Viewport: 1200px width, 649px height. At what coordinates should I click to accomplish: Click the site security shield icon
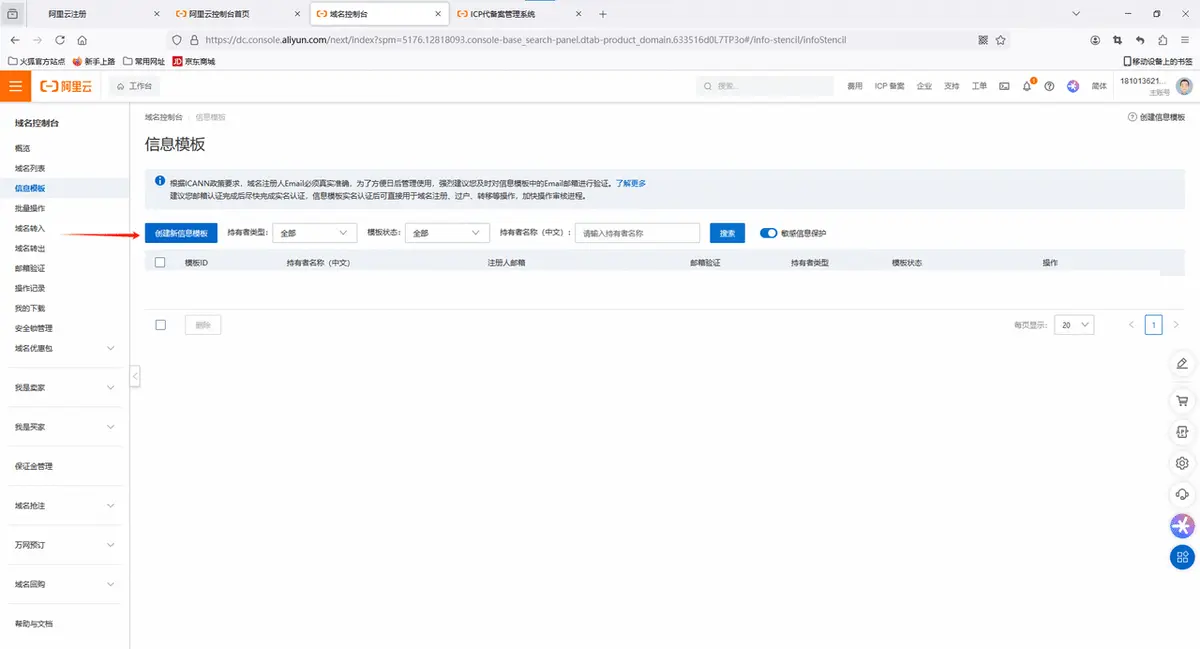(x=177, y=40)
